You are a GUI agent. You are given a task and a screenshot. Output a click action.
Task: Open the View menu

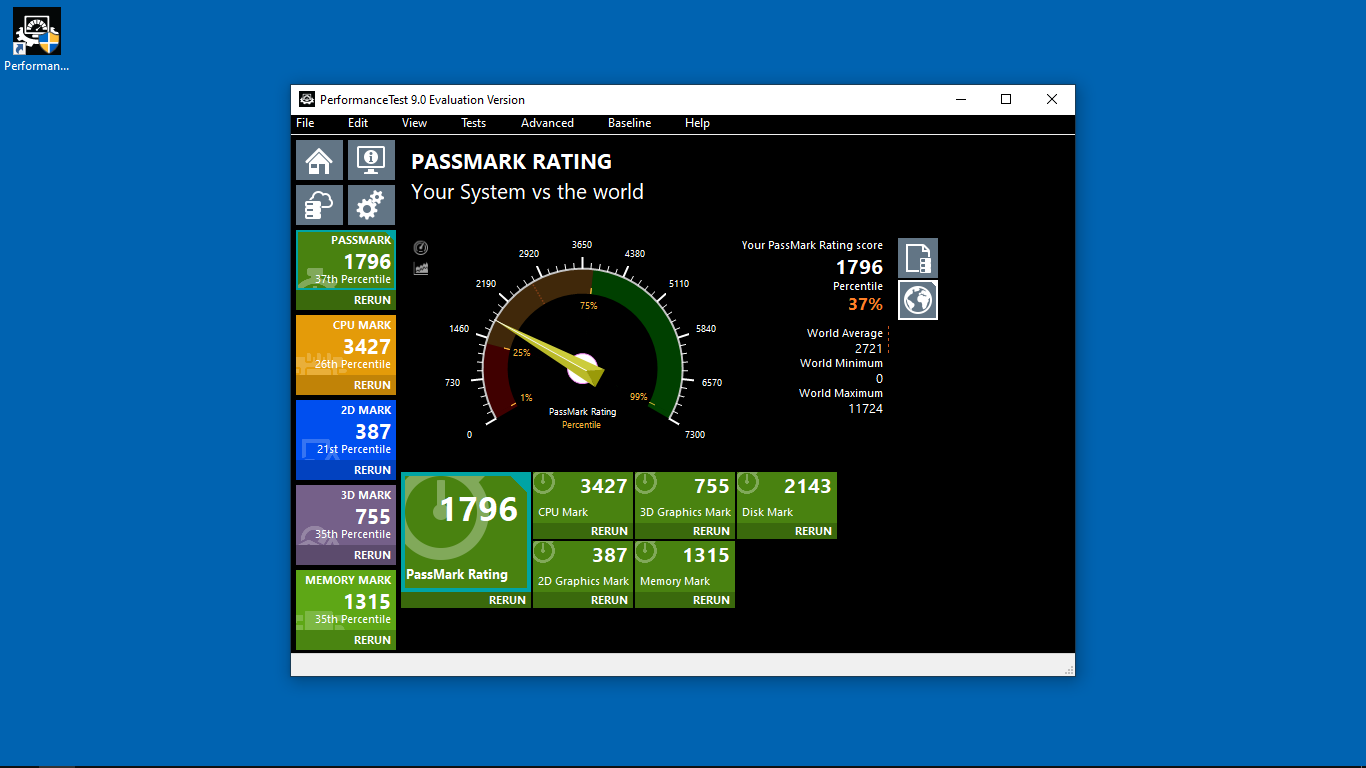(414, 123)
